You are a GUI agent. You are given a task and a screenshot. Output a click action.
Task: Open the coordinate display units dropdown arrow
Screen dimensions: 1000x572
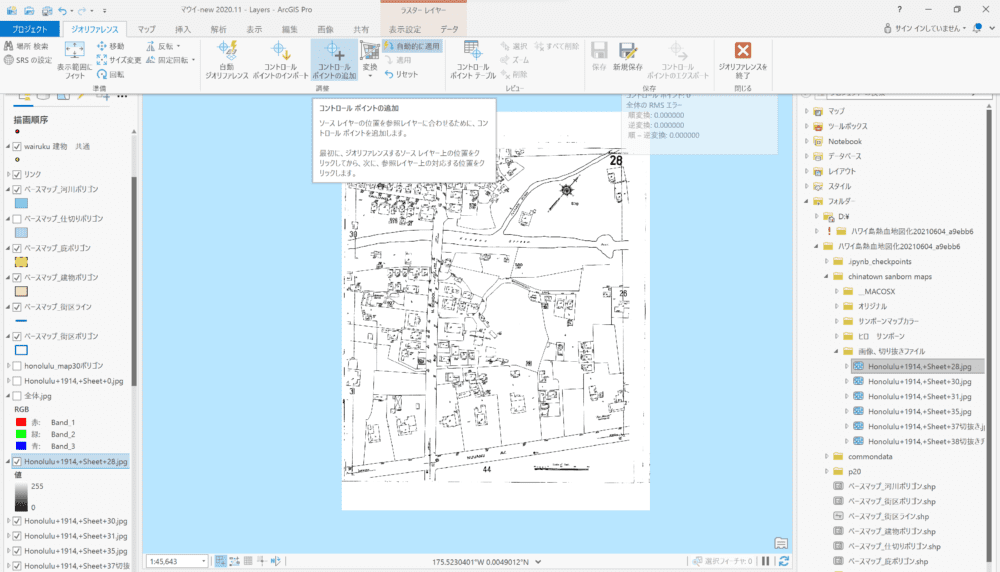[x=538, y=562]
